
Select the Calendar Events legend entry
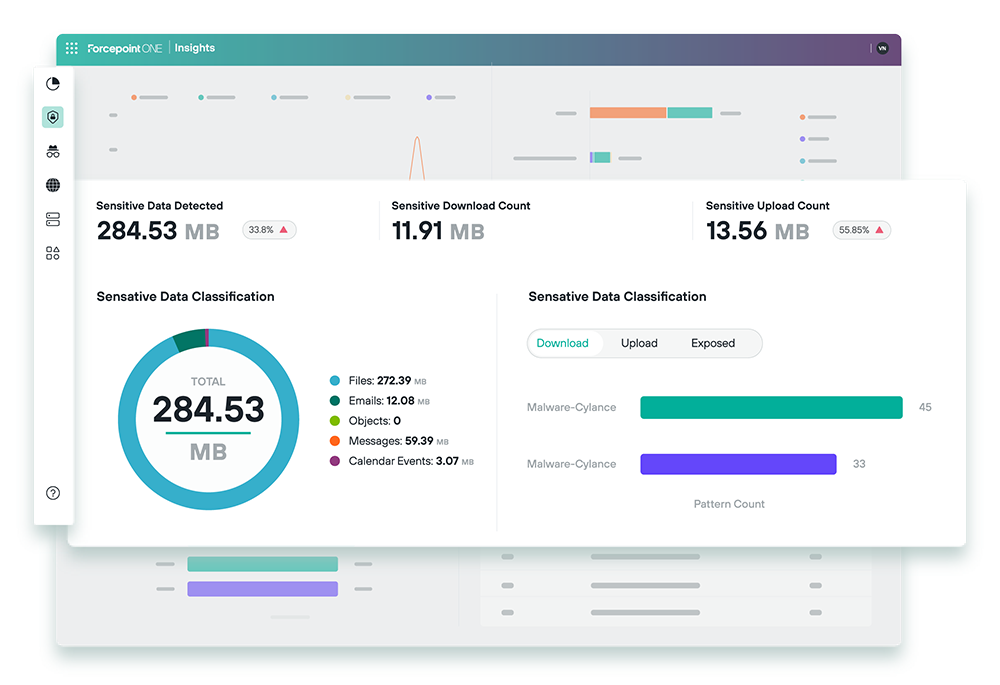point(402,461)
